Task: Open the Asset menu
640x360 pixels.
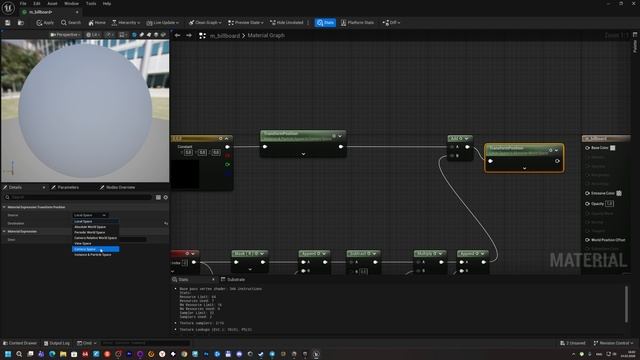Action: [52, 4]
